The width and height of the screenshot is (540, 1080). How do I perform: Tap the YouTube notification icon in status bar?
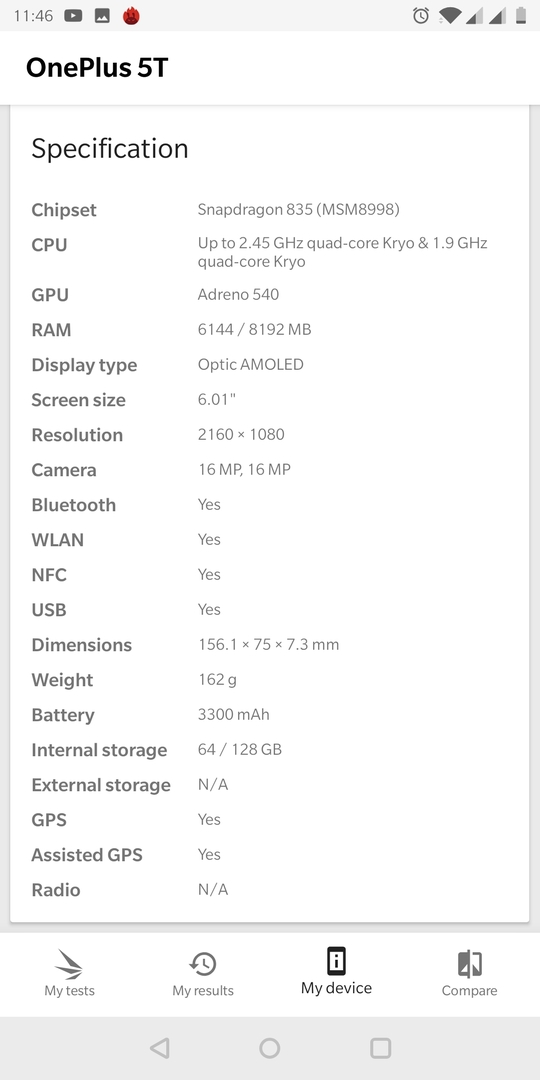[x=73, y=16]
